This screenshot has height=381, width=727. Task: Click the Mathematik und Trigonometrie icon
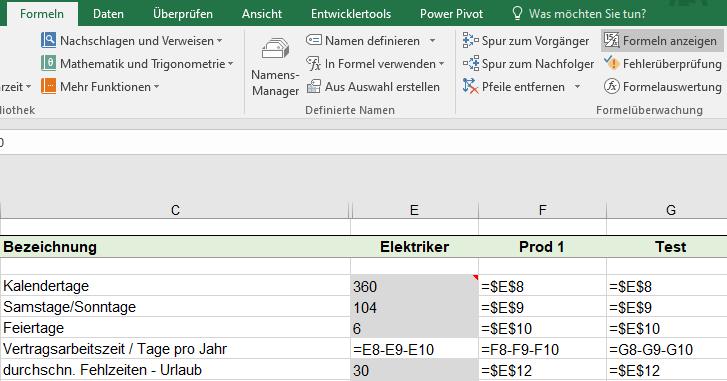(x=48, y=63)
